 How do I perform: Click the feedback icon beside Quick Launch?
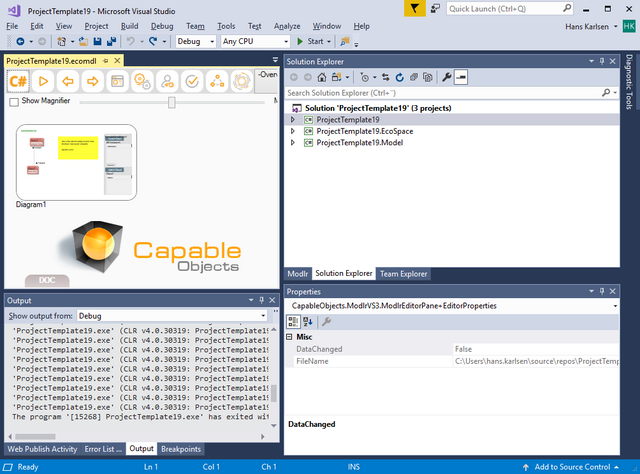(436, 9)
